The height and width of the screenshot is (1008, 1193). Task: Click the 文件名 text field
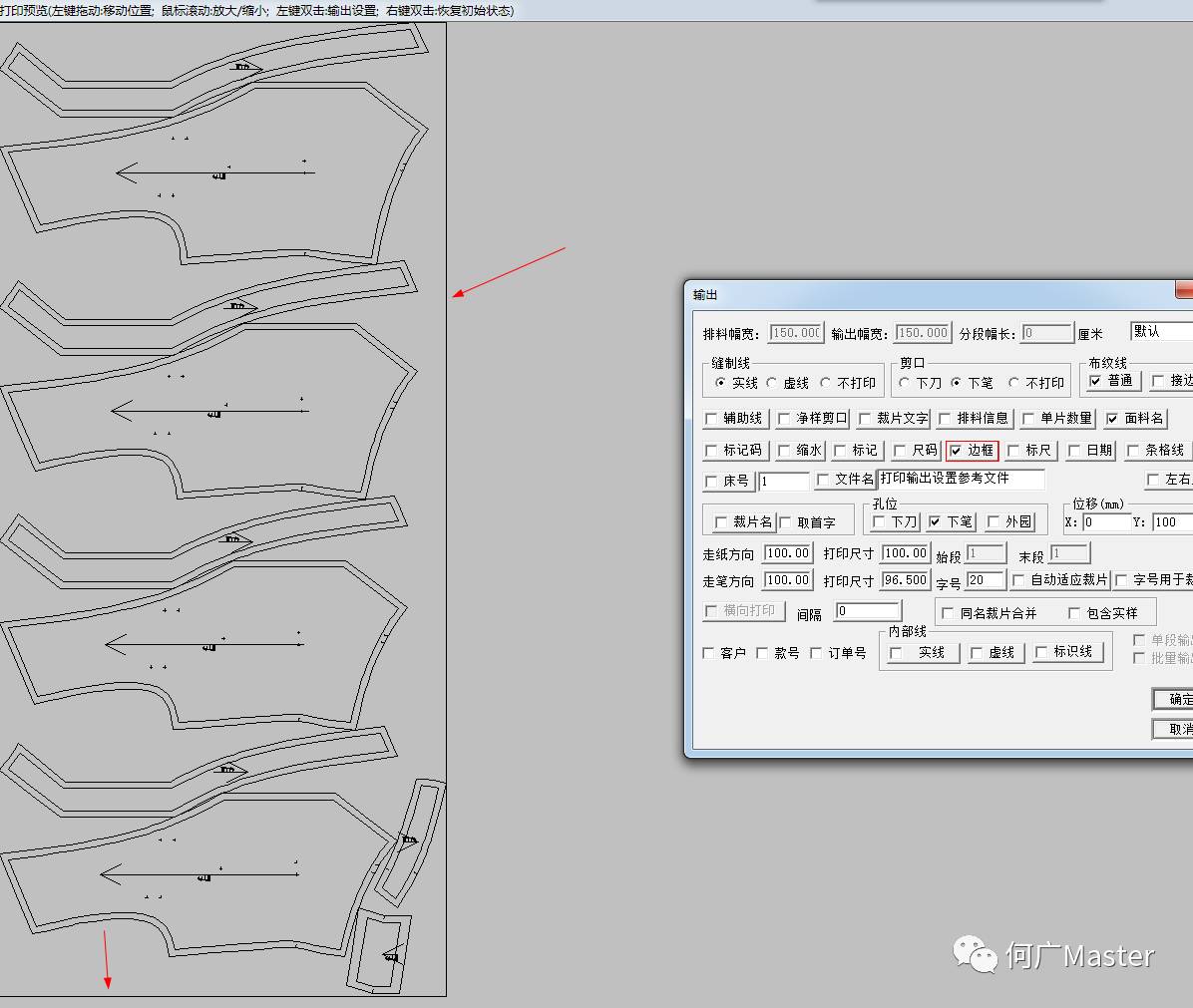[x=961, y=480]
